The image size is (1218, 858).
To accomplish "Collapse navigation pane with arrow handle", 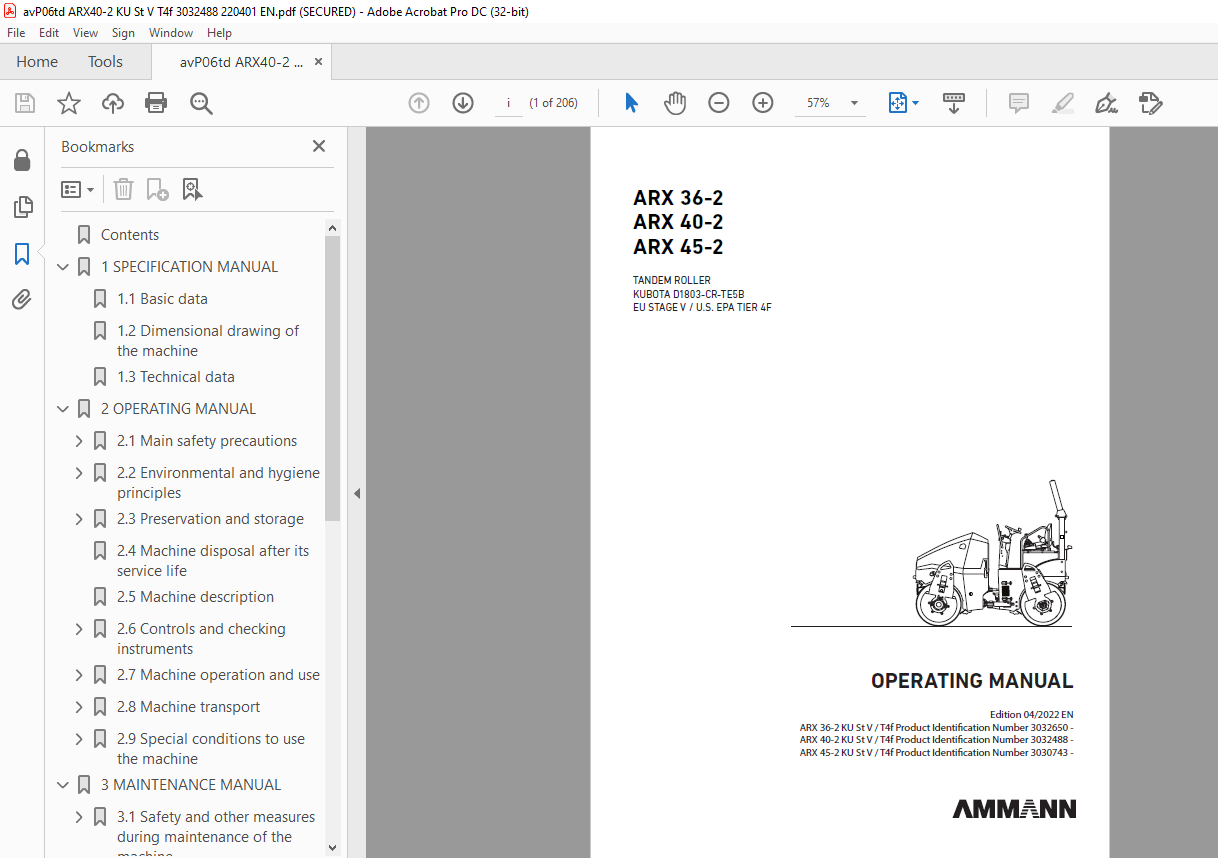I will (356, 493).
